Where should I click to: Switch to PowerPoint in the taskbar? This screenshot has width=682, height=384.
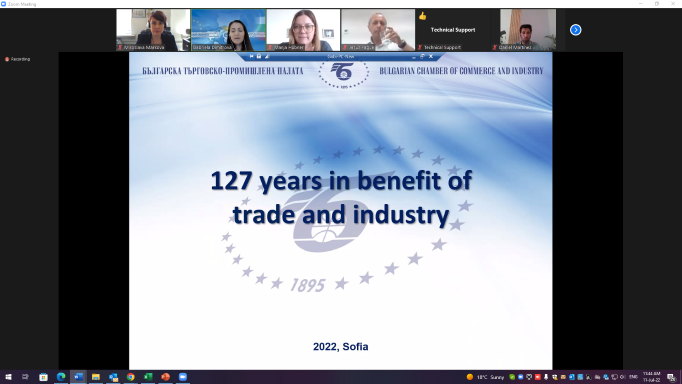point(165,377)
